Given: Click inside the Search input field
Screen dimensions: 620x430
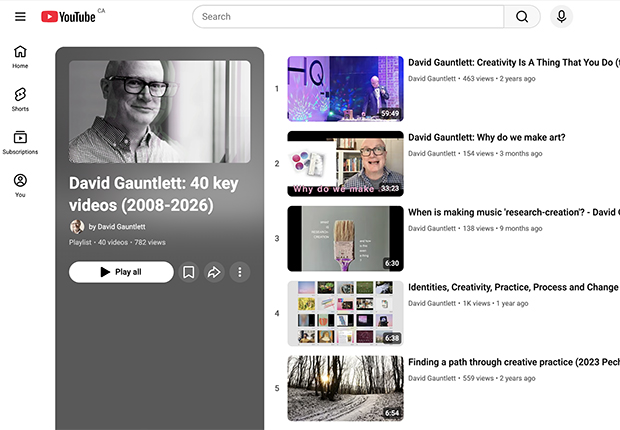Looking at the screenshot, I should (350, 17).
